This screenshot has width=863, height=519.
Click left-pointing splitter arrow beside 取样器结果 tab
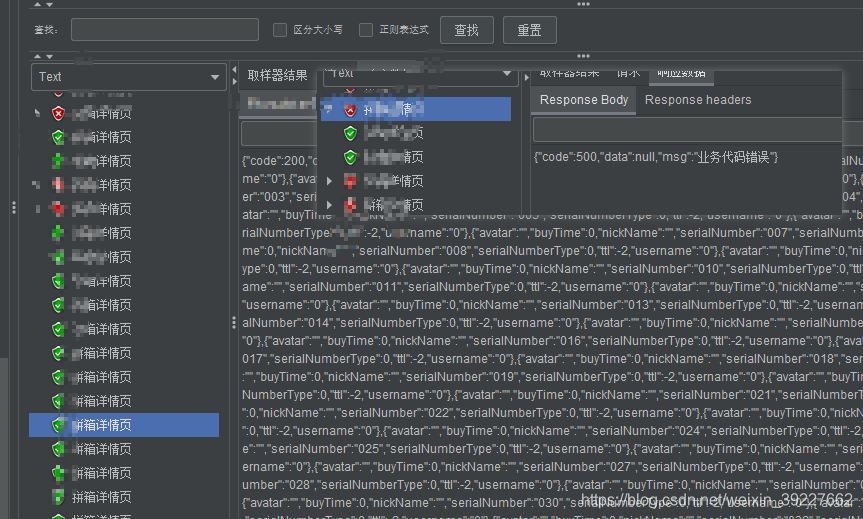click(x=234, y=70)
